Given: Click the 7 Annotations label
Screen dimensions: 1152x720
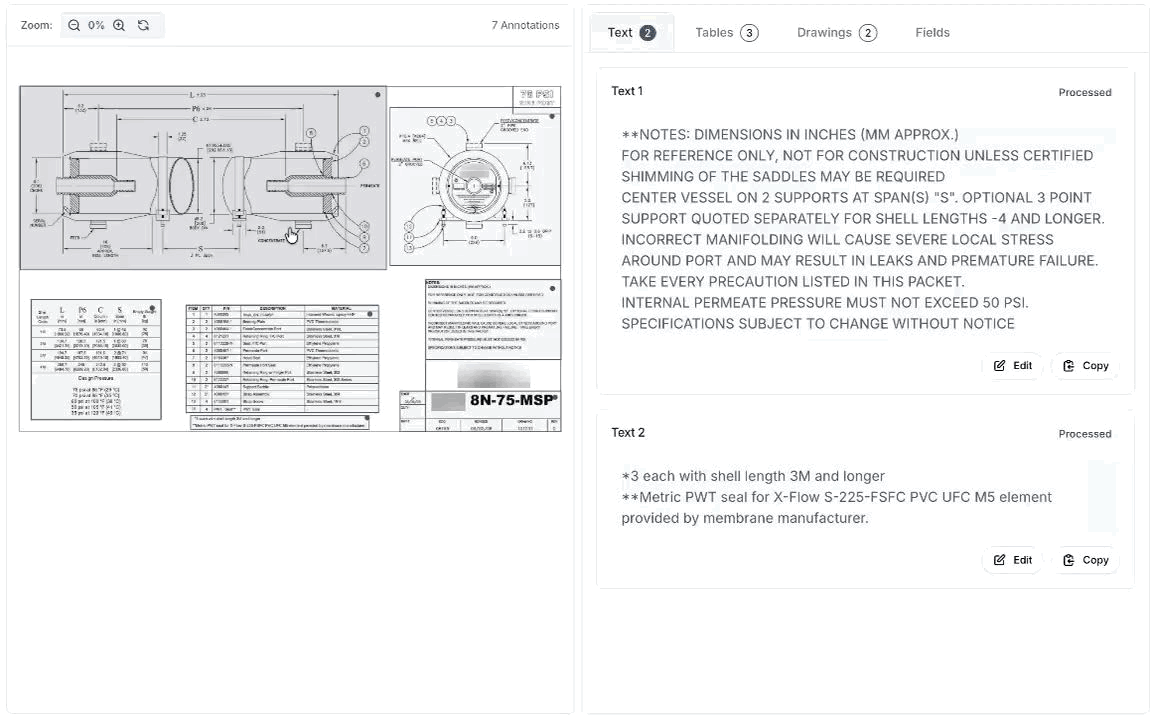Looking at the screenshot, I should (x=525, y=25).
